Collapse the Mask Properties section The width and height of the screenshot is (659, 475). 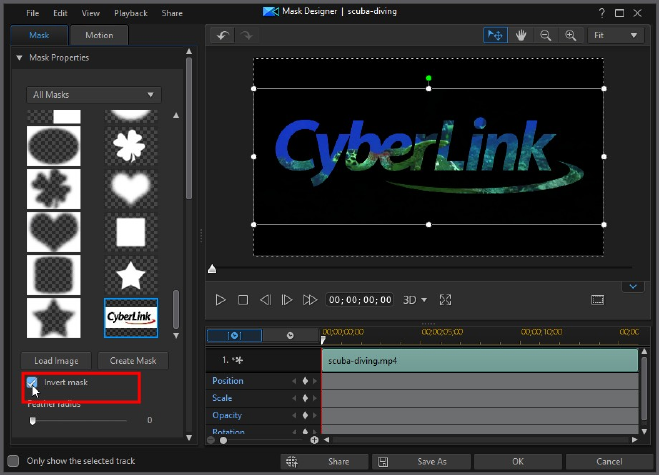(19, 58)
